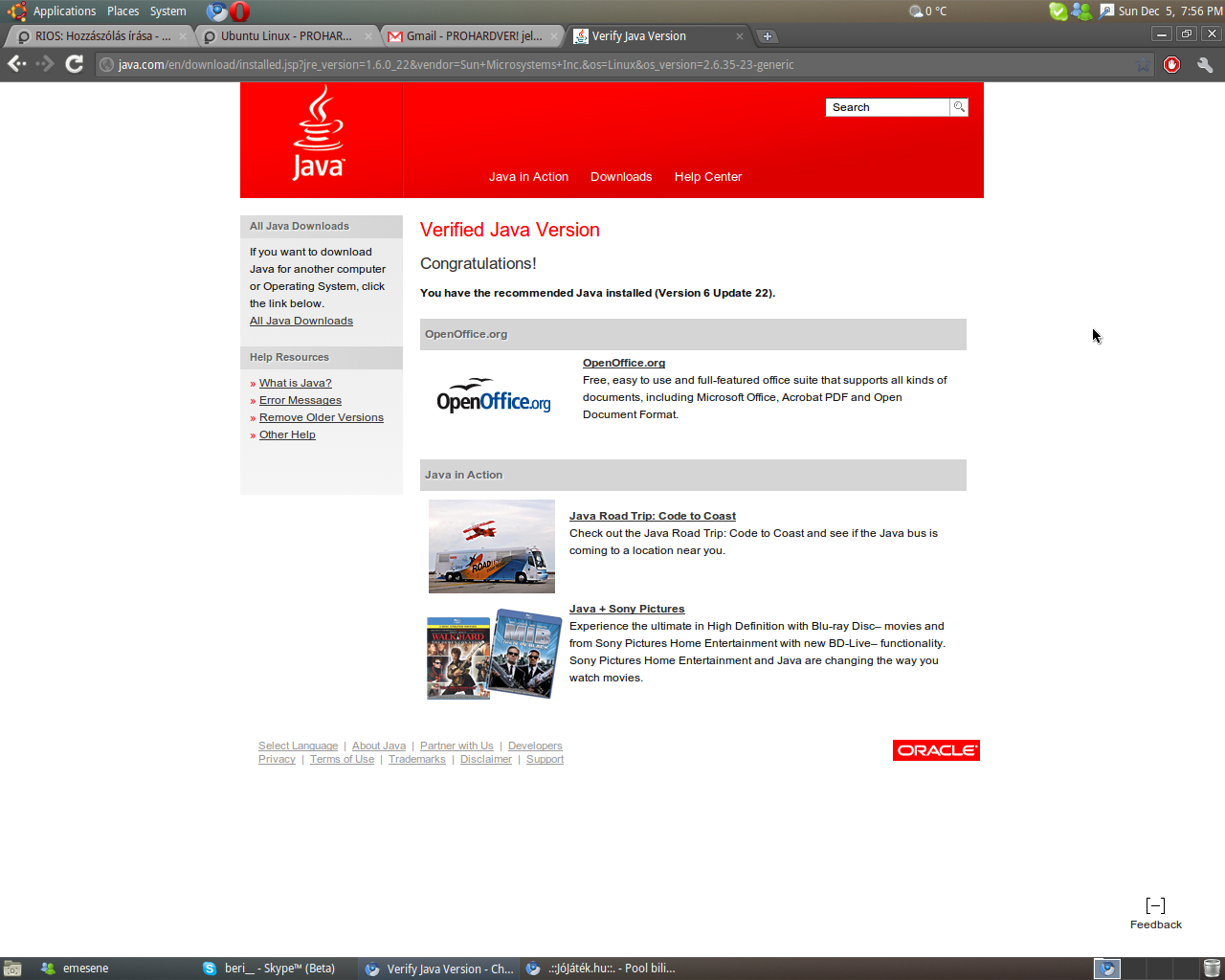Click Developers footer link
The height and width of the screenshot is (980, 1225).
pos(535,746)
